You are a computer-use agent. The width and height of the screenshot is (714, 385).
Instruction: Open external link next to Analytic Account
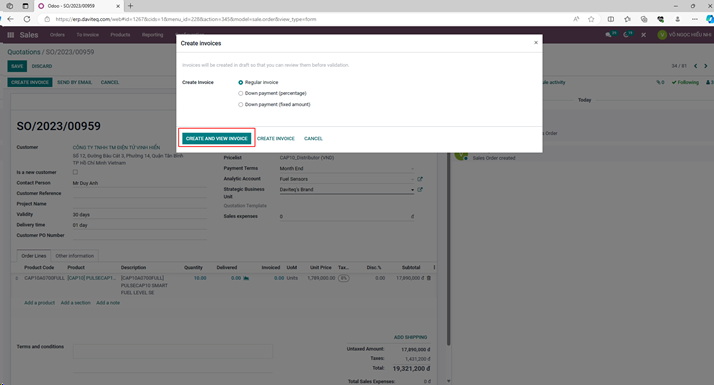420,179
